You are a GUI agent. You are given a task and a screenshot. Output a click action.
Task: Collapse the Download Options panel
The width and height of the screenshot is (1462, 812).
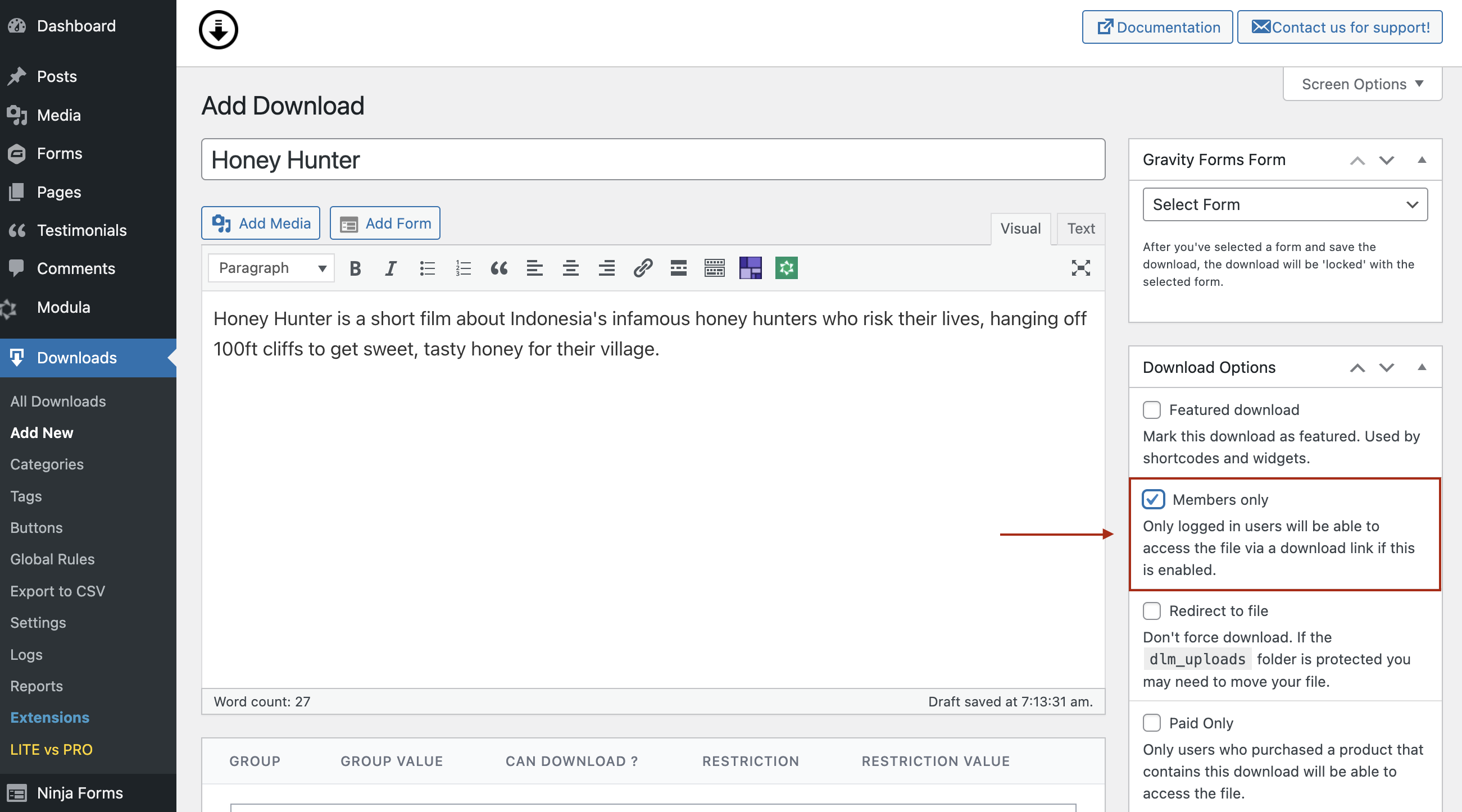[x=1422, y=367]
